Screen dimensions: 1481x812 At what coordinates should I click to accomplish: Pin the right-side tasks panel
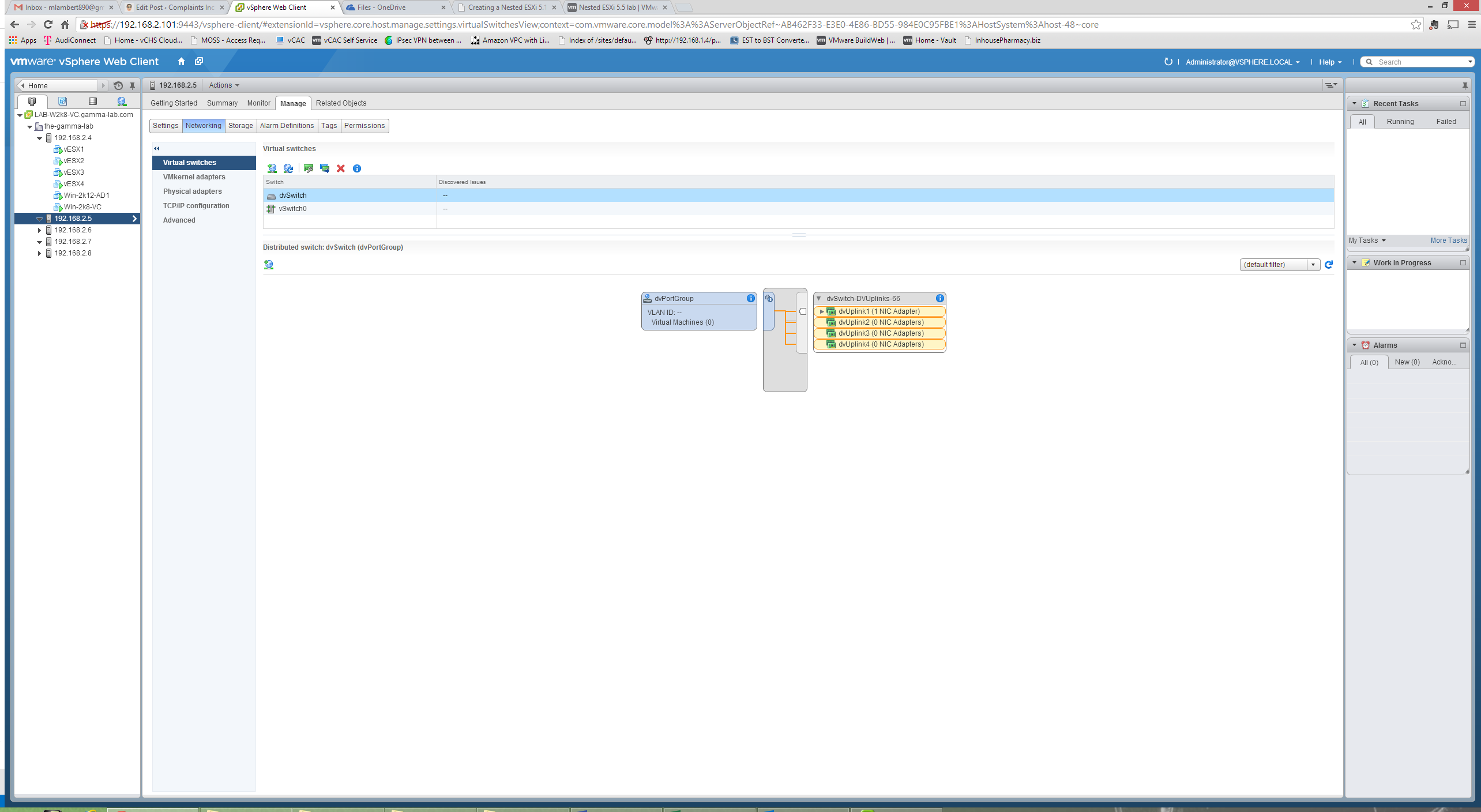[1465, 85]
